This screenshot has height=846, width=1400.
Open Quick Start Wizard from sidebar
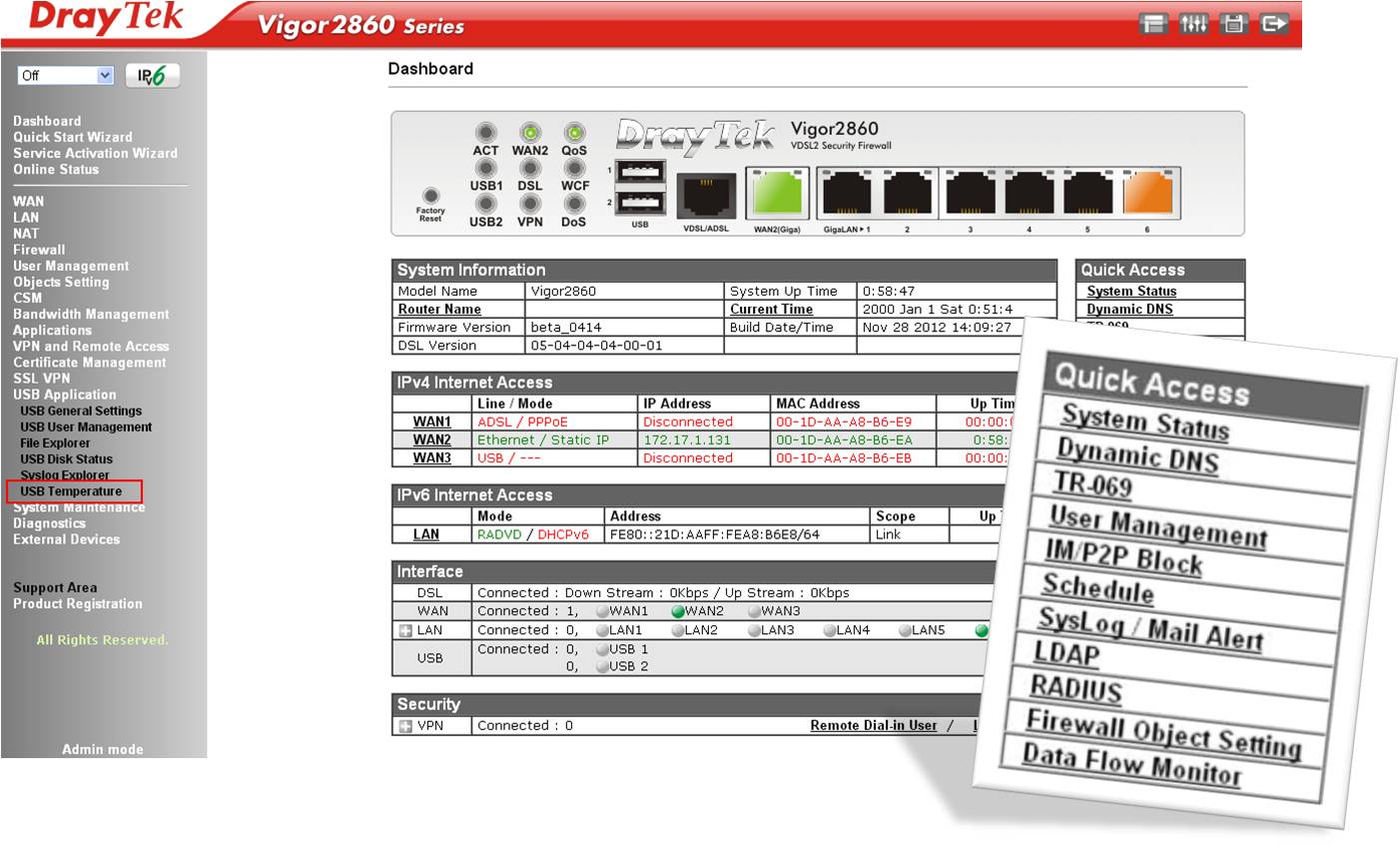[x=72, y=137]
